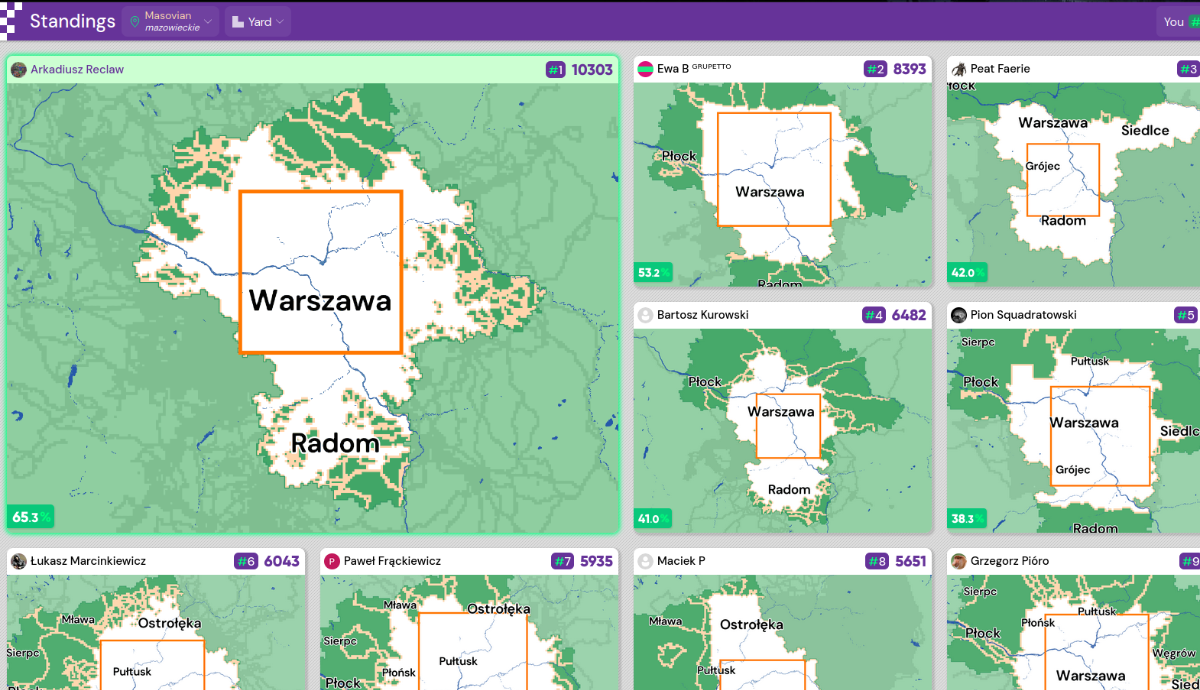The width and height of the screenshot is (1200, 690).
Task: Click the 53.2% badge on Ewa B's map
Action: 654,273
